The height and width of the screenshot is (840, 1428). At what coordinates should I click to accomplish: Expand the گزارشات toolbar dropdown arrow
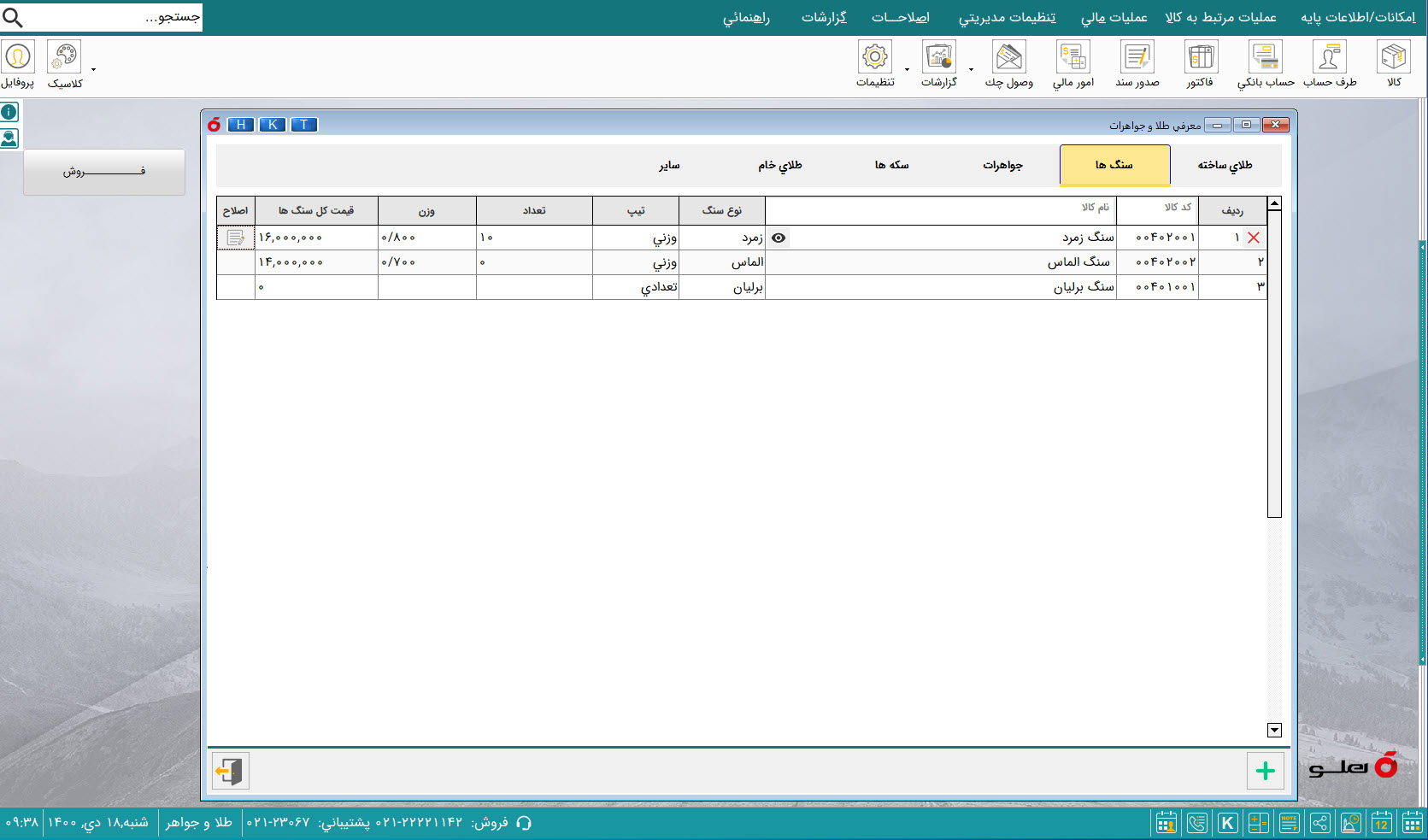coord(971,70)
